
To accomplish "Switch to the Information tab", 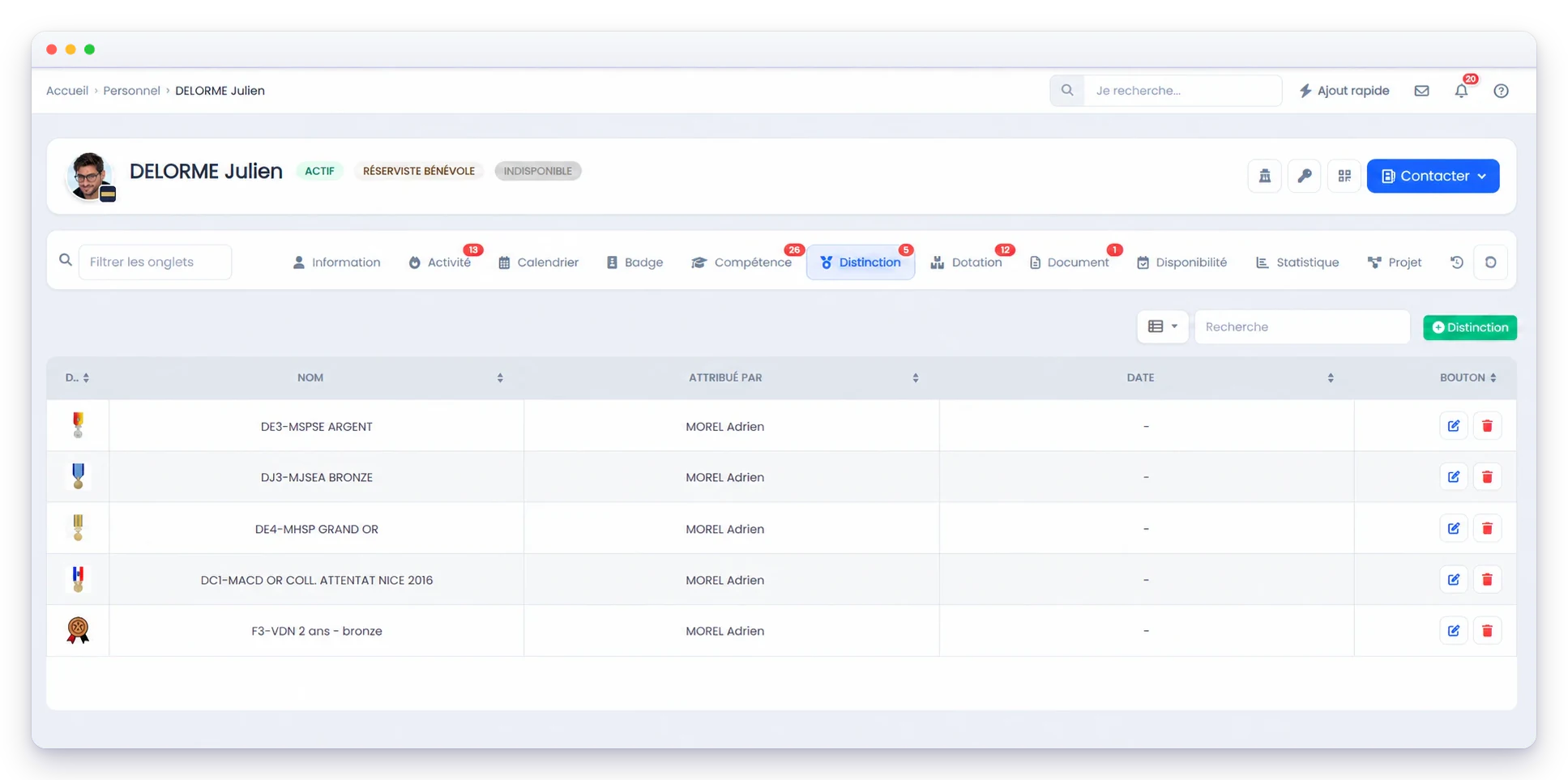I will [336, 262].
